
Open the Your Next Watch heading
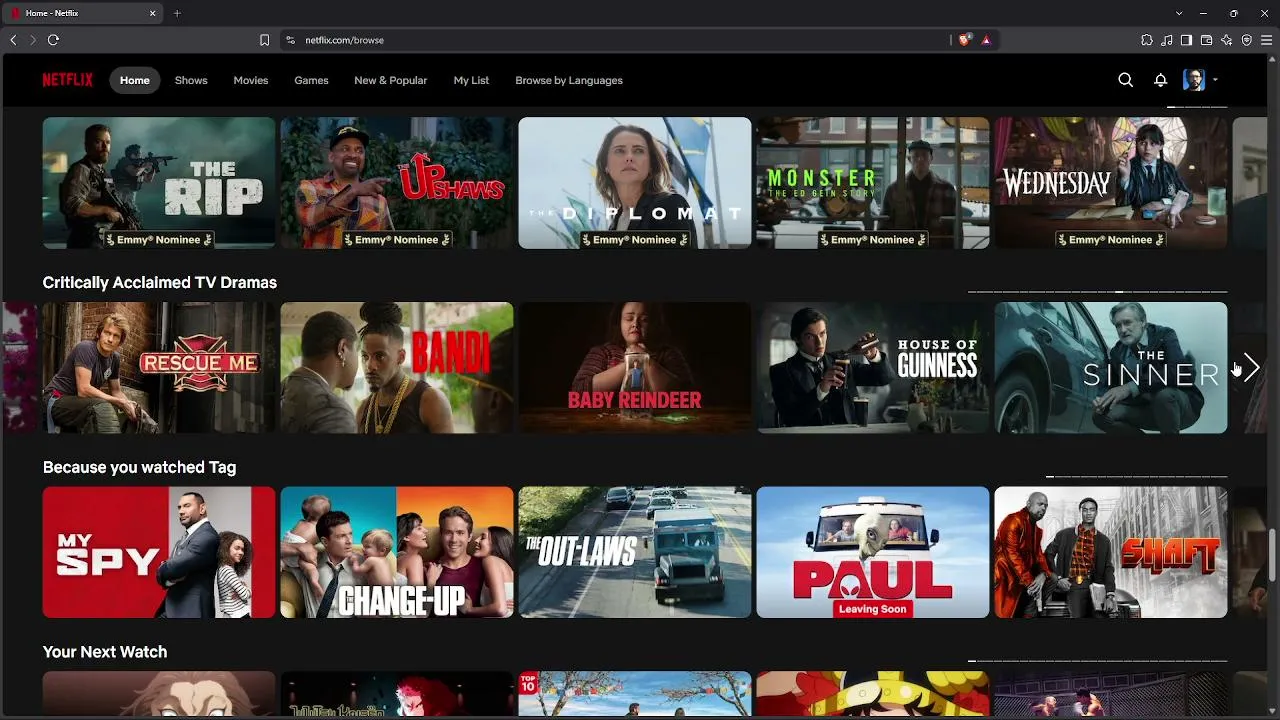tap(105, 652)
